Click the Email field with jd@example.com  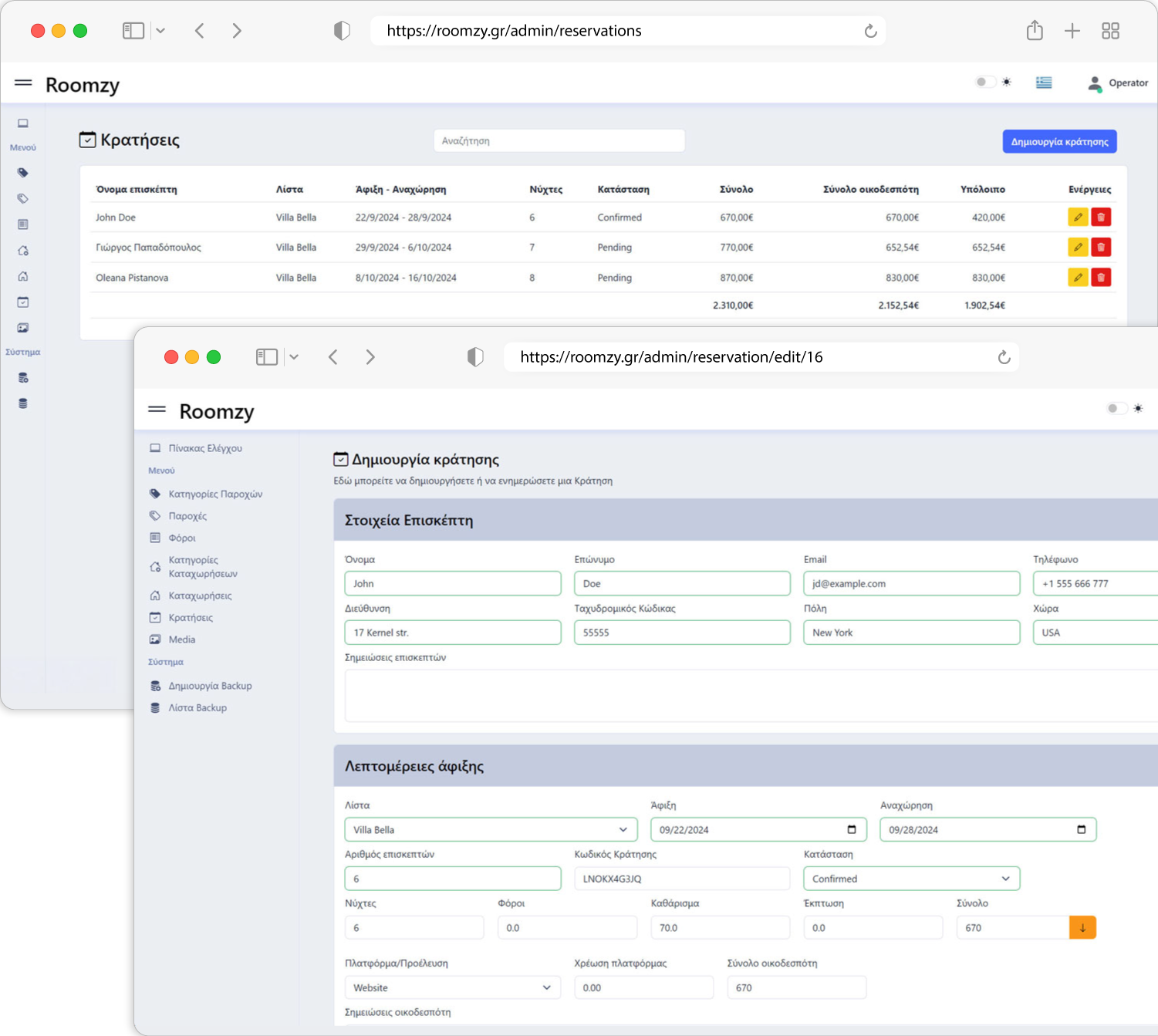click(x=911, y=584)
